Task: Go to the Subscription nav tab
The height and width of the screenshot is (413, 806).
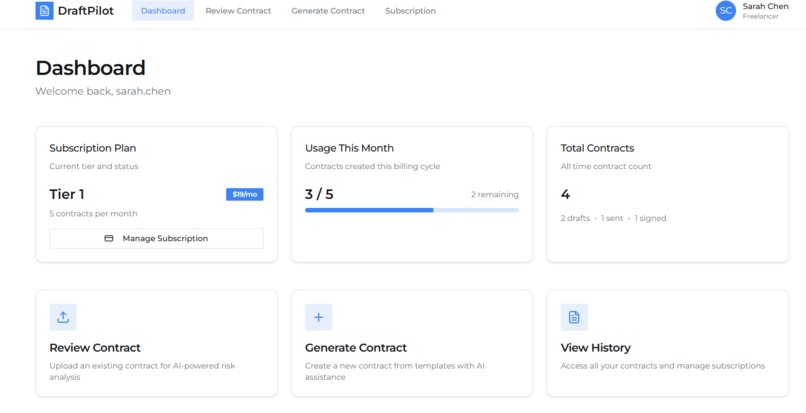Action: point(410,11)
